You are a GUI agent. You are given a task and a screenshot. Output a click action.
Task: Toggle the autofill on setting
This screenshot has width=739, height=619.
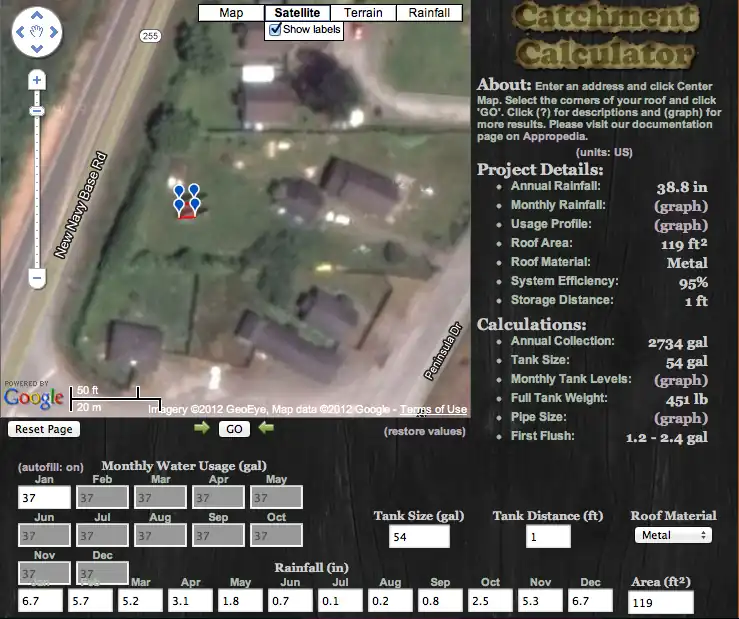[50, 467]
